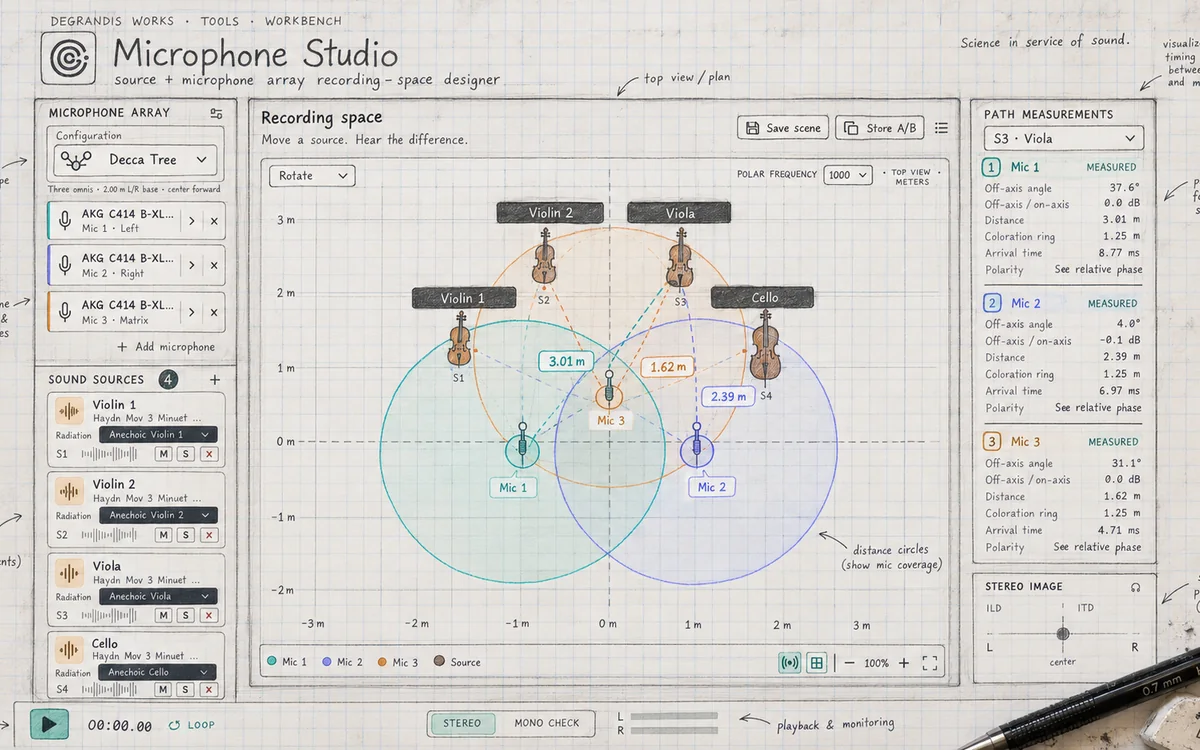The image size is (1200, 750).
Task: Zoom out with the minus button
Action: point(849,663)
